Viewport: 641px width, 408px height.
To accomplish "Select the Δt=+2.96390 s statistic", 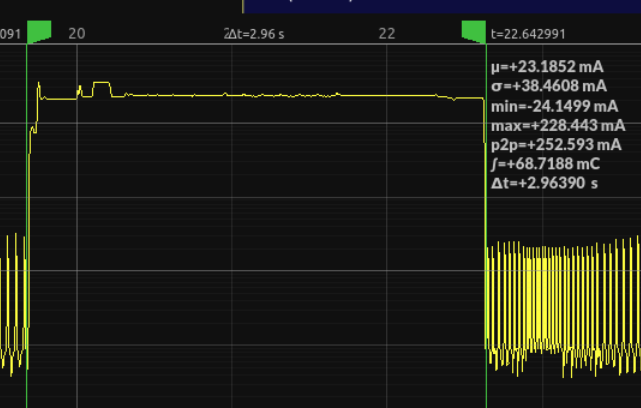I will point(545,184).
